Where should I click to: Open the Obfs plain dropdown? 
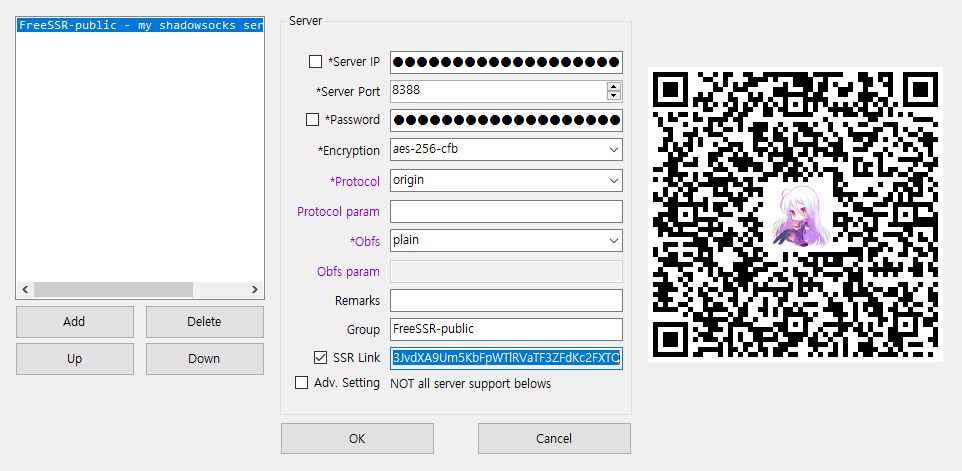[x=506, y=240]
